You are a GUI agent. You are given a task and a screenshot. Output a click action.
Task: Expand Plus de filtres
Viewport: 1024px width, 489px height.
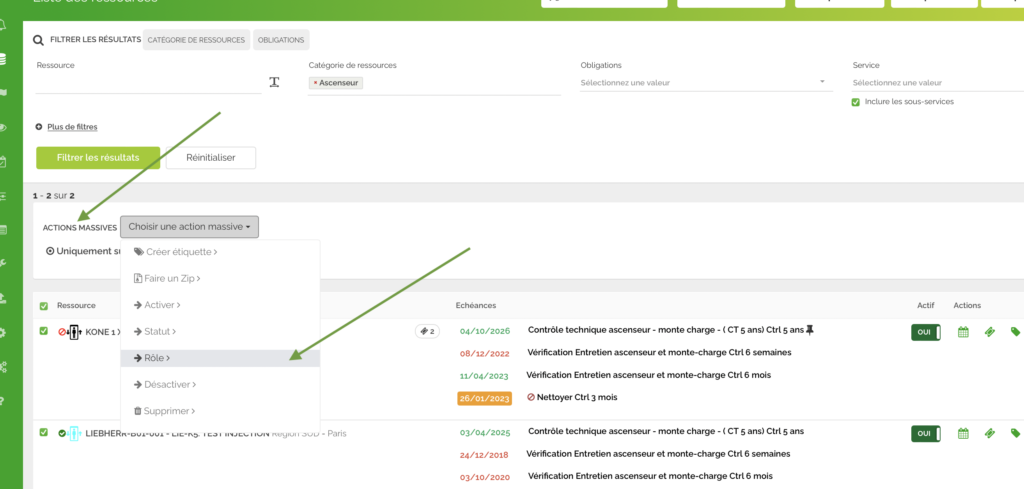71,127
